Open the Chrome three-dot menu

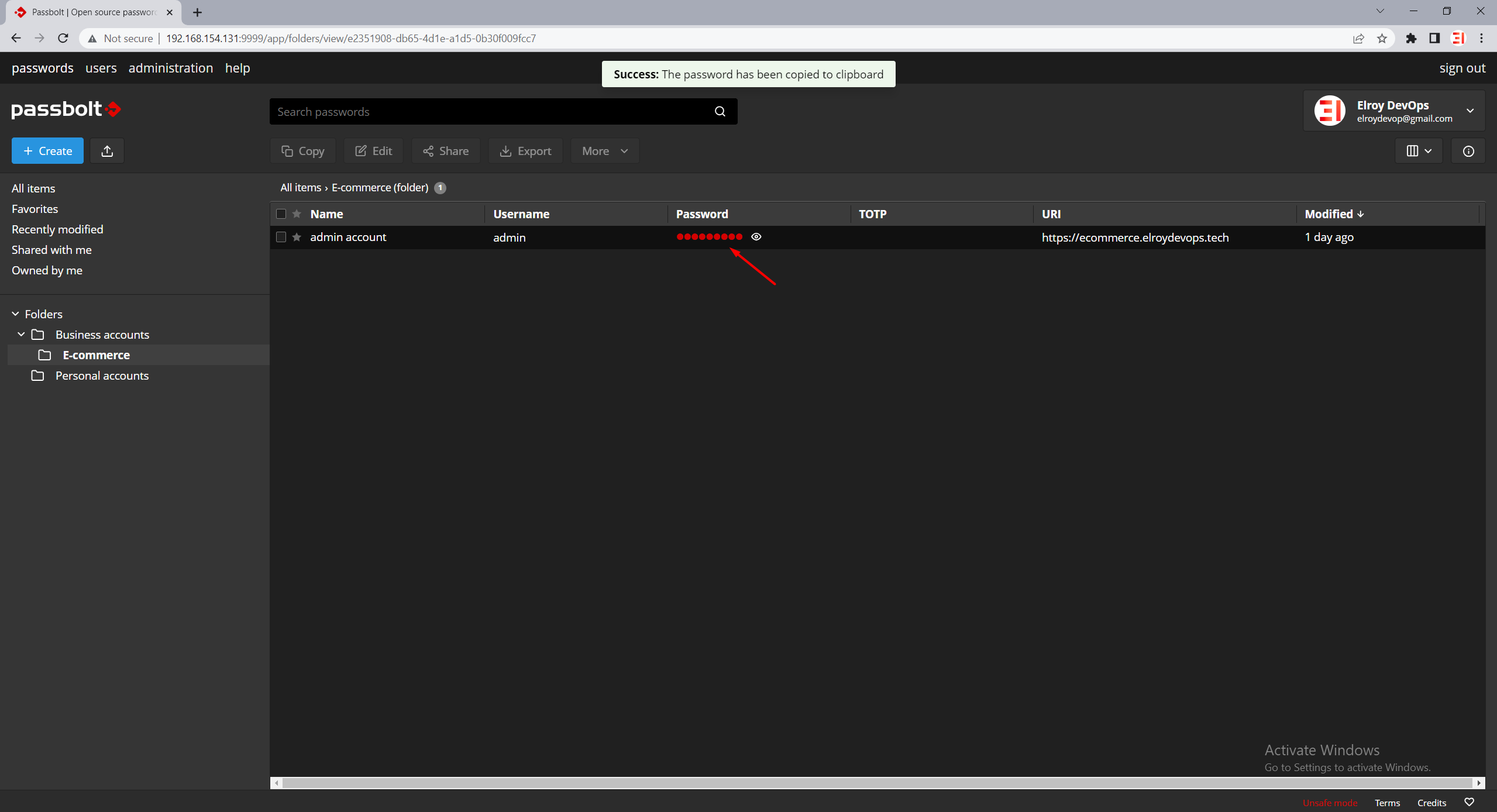[1482, 39]
